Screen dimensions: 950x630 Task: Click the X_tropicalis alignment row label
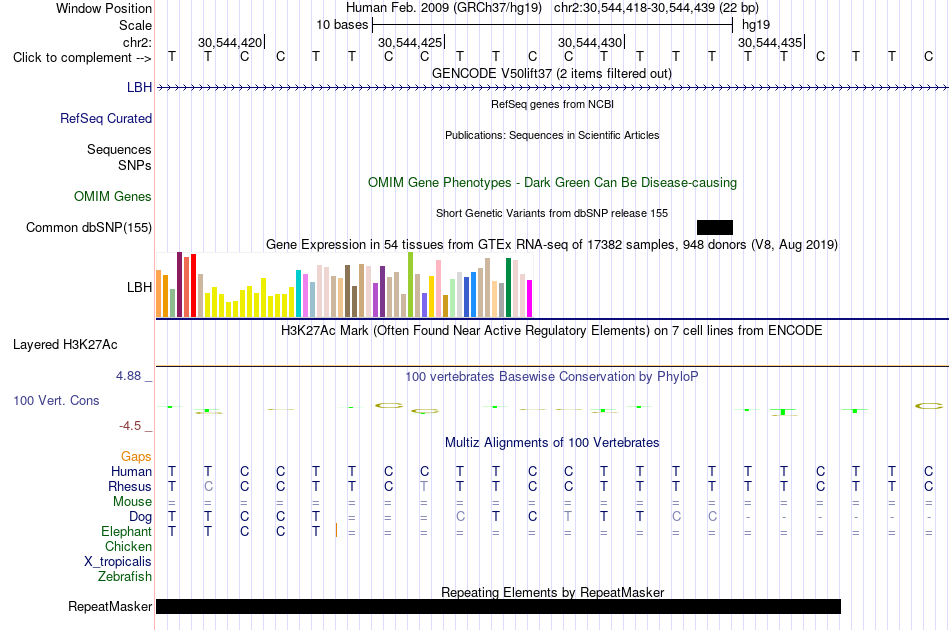tap(118, 562)
